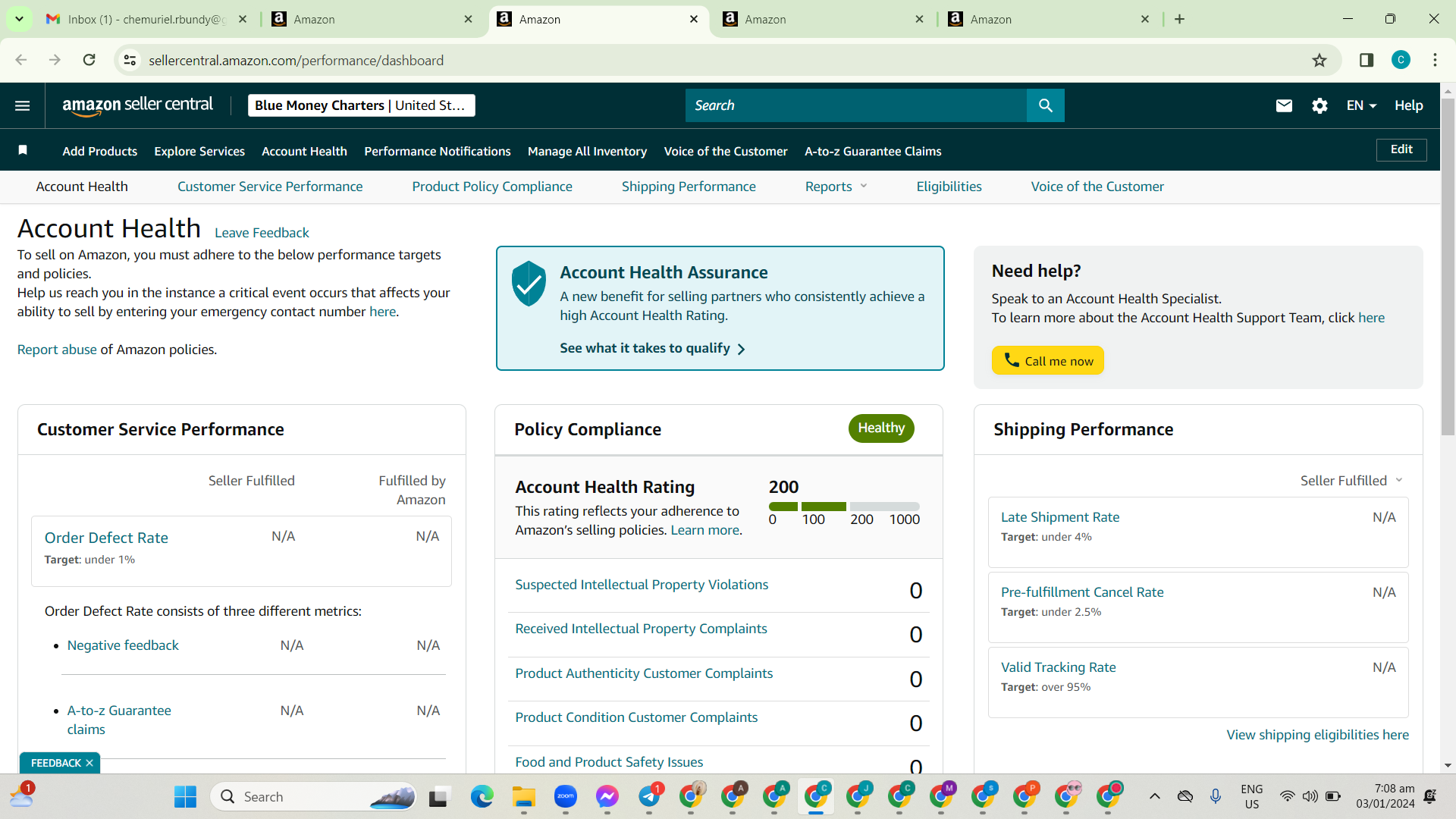Open the Valid Tracking Rate link

coord(1058,667)
